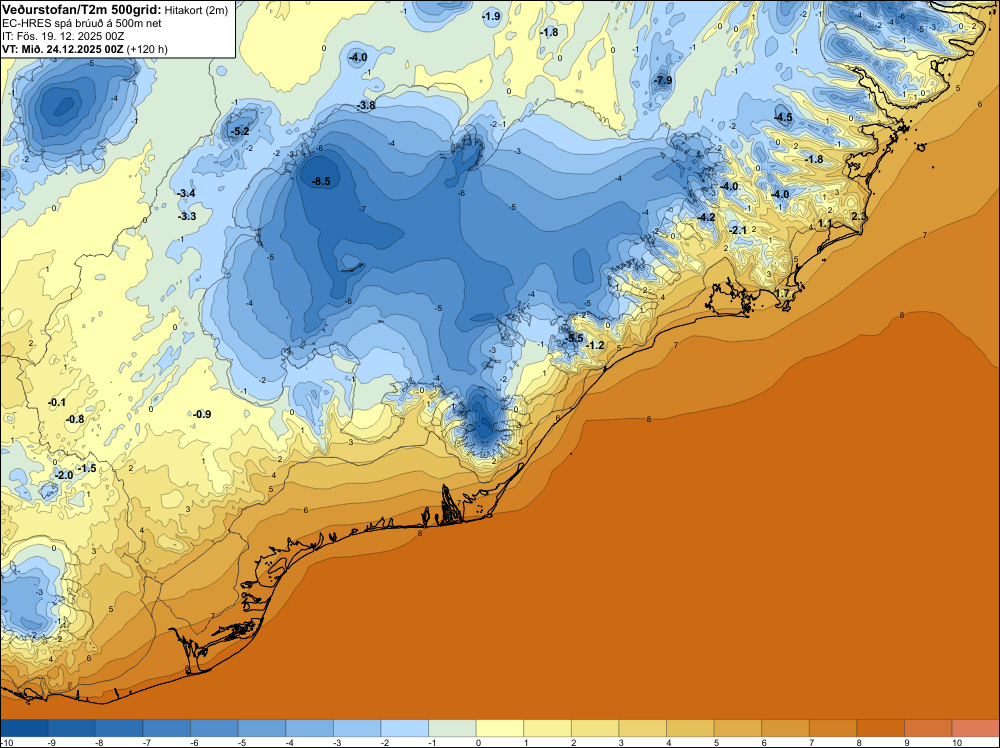The image size is (1000, 748).
Task: Click the 'Hitakort (2m)' label in the header
Action: coord(196,10)
